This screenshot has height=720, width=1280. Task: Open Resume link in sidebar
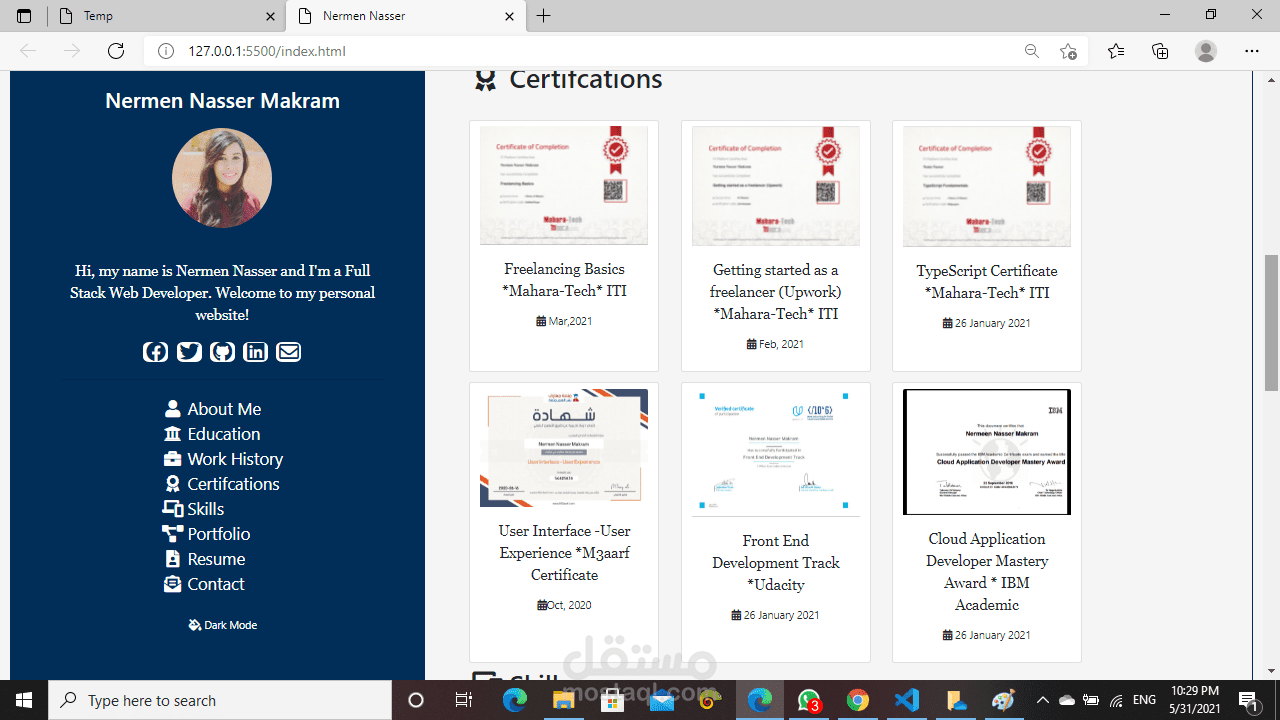(x=205, y=559)
